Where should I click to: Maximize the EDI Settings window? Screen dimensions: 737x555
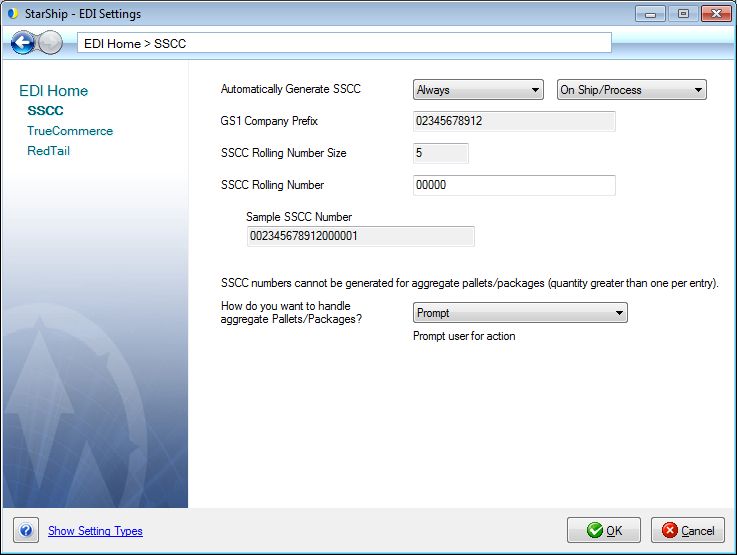(683, 14)
